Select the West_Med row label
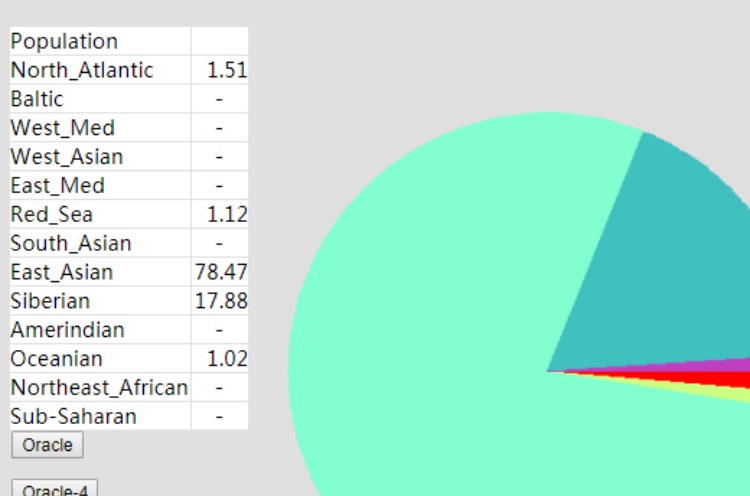Image resolution: width=750 pixels, height=496 pixels. coord(100,128)
